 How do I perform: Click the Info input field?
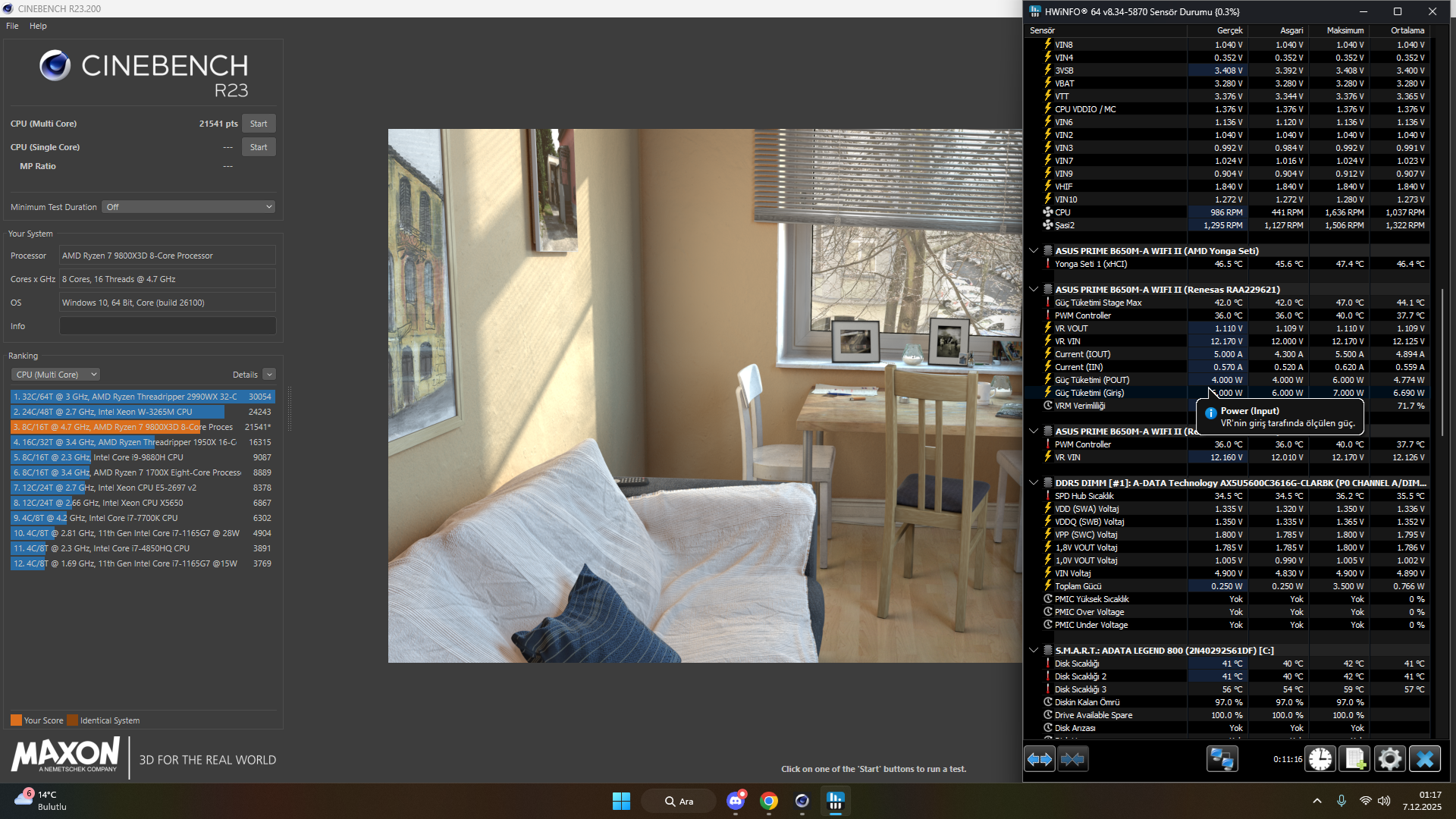tap(168, 326)
